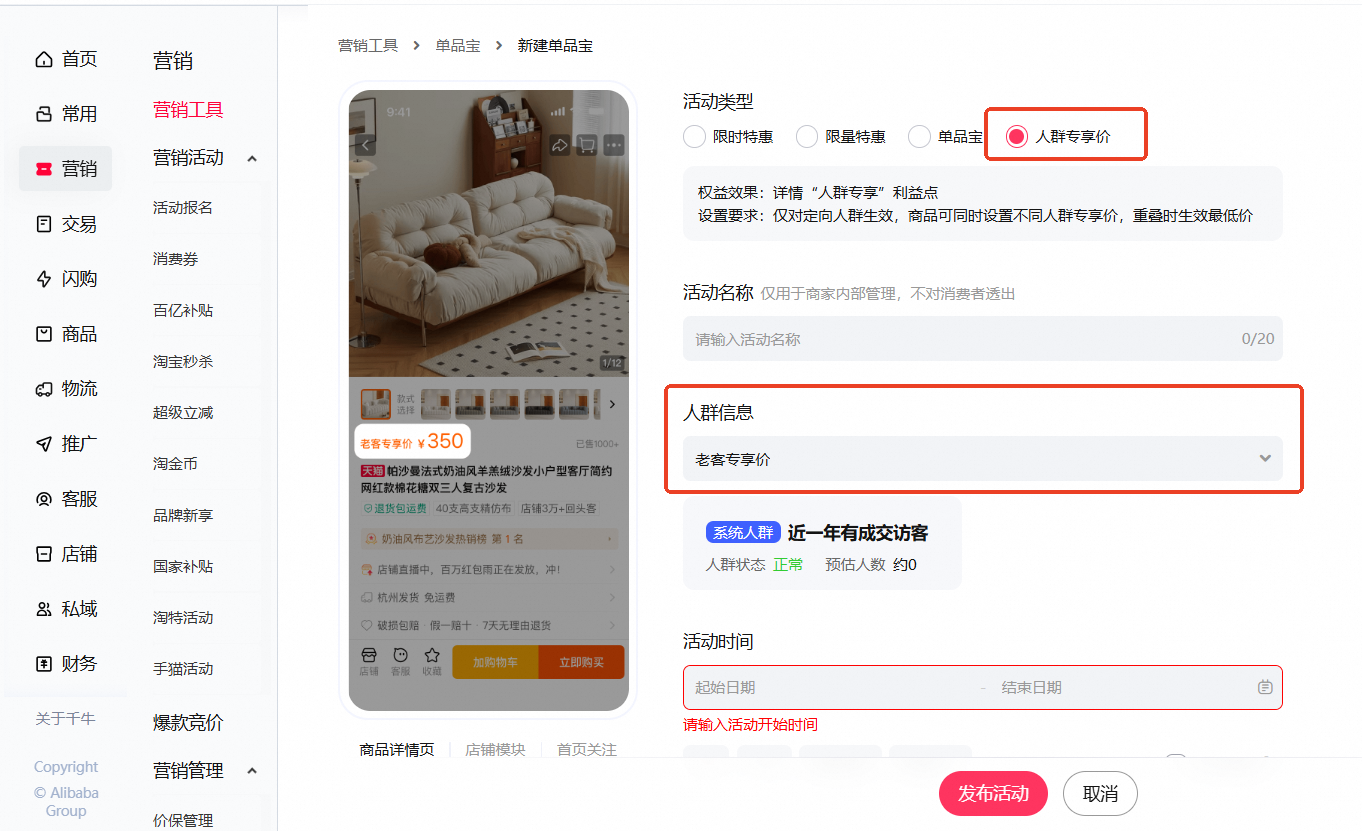Click 收藏 star icon in preview
This screenshot has height=831, width=1362.
tap(432, 661)
